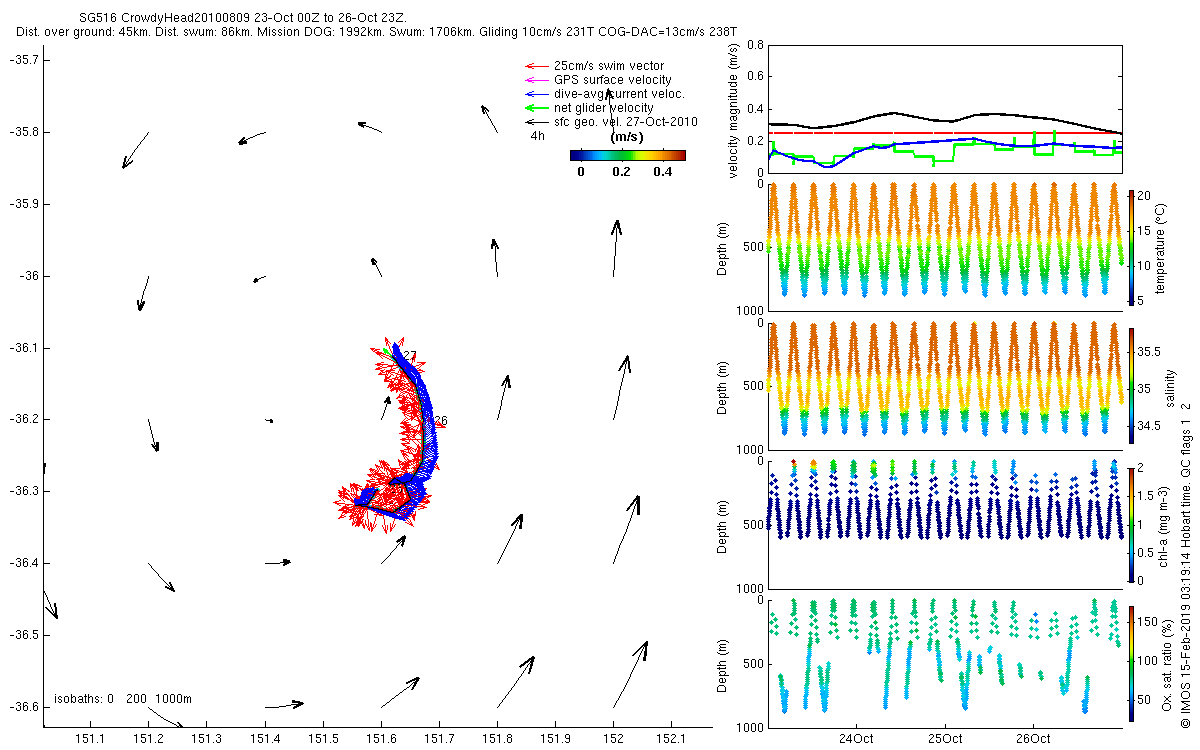Select the 'GPS surface velocity' legend label
Image resolution: width=1200 pixels, height=750 pixels.
(x=612, y=80)
